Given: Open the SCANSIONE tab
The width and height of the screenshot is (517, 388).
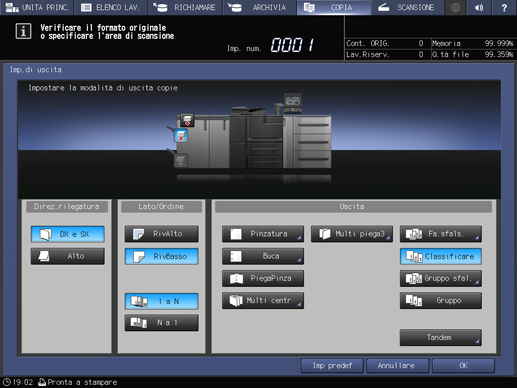Looking at the screenshot, I should coord(408,7).
